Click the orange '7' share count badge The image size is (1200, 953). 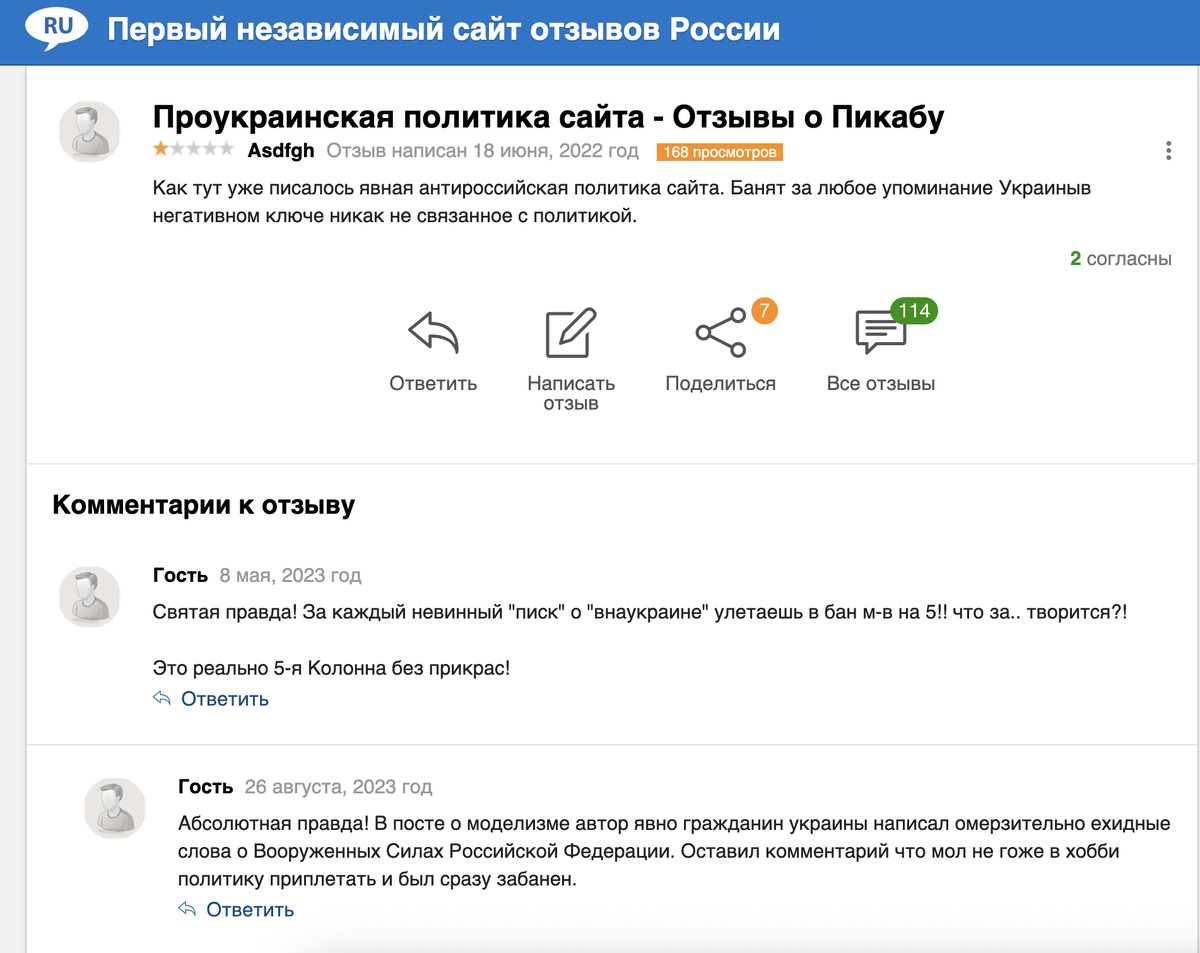tap(763, 311)
